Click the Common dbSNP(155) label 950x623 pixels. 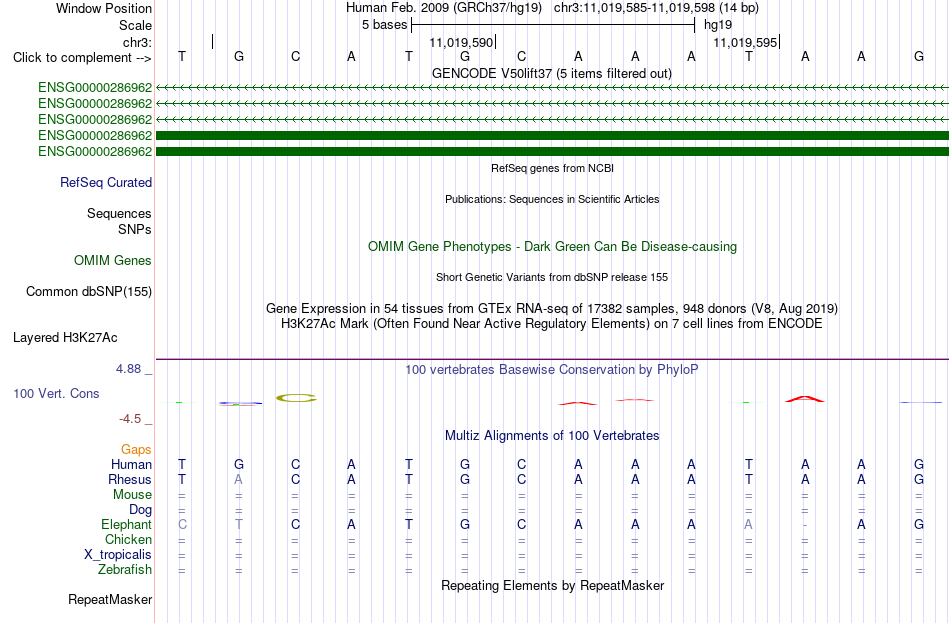[88, 292]
